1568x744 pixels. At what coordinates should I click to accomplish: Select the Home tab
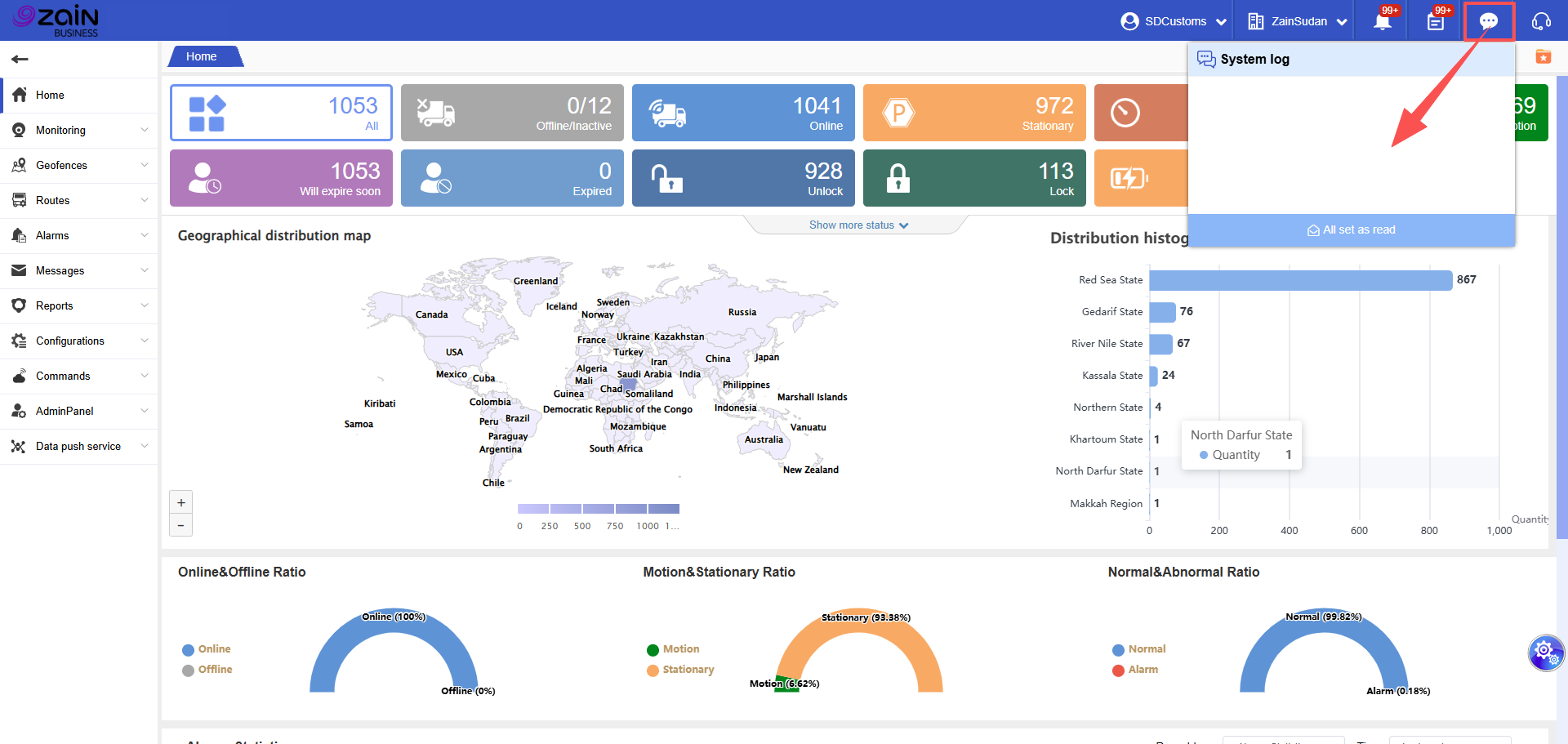tap(202, 56)
